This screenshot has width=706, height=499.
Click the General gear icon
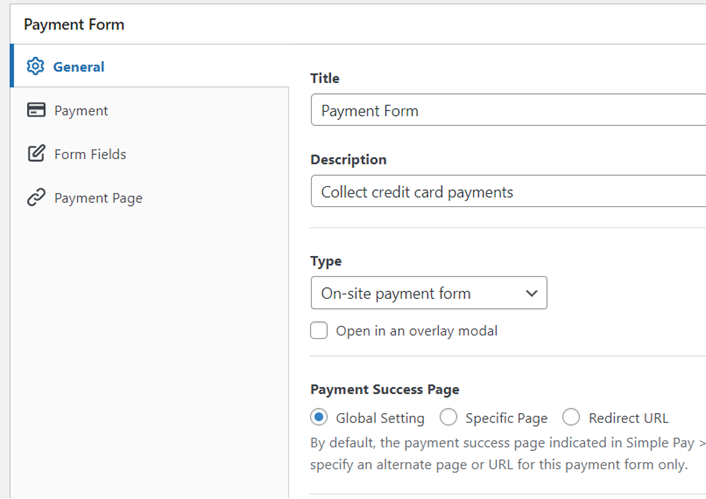click(35, 66)
